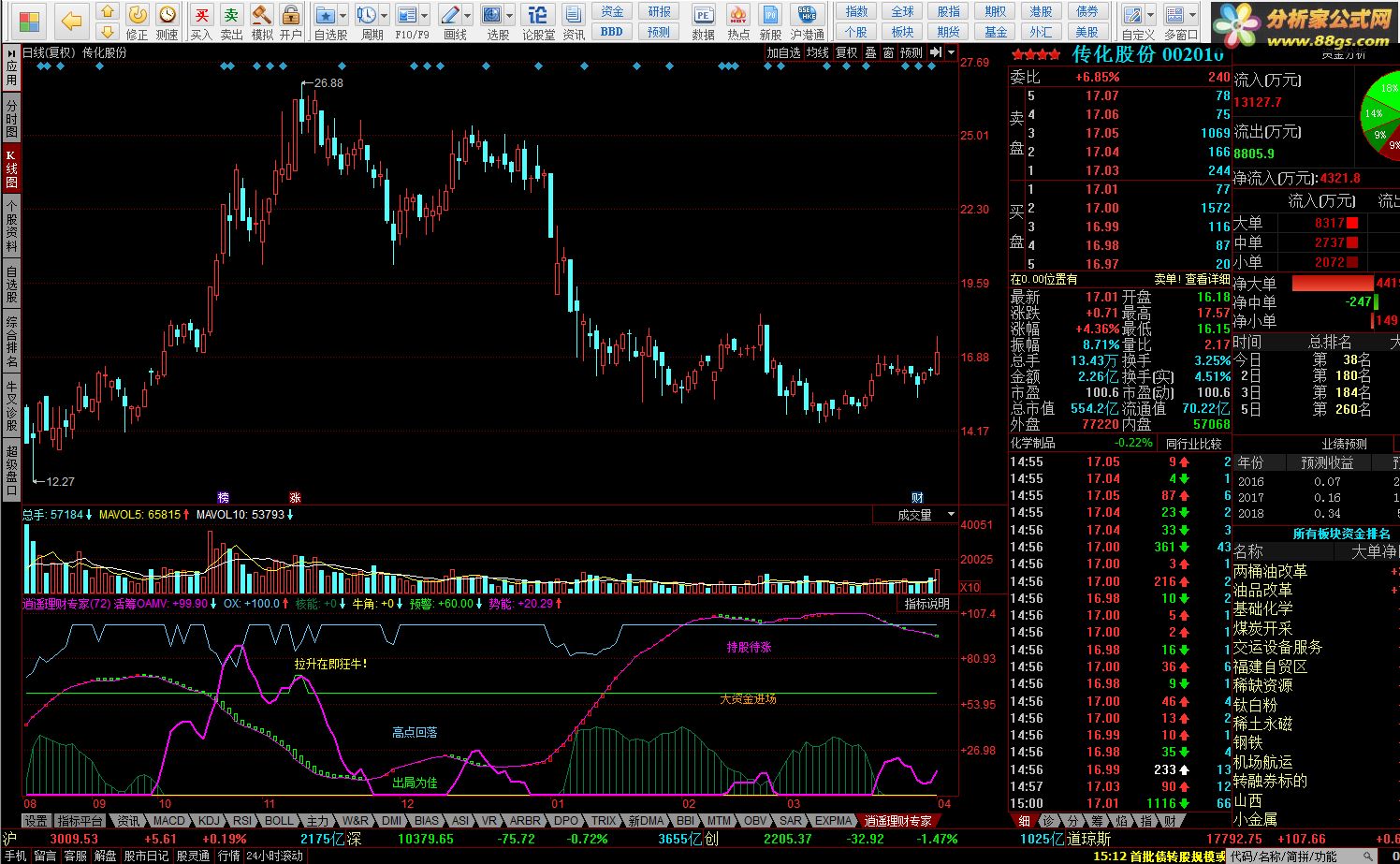The image size is (1400, 864).
Task: Click the 股市日记 status bar entry
Action: pyautogui.click(x=146, y=856)
